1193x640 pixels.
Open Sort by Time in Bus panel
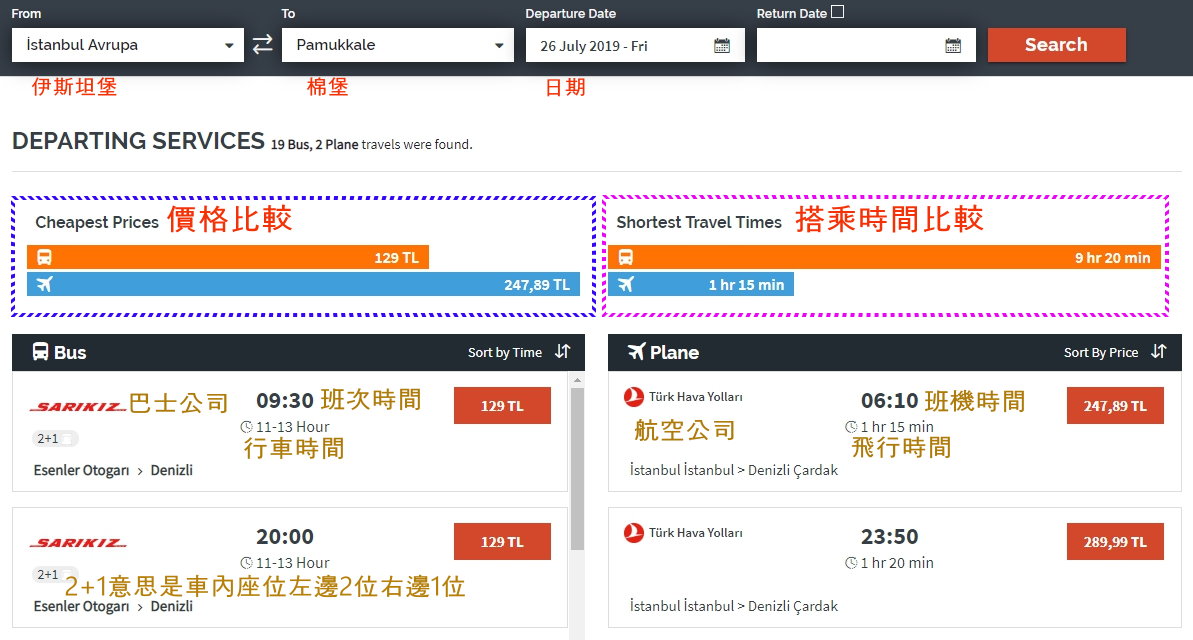[x=505, y=352]
